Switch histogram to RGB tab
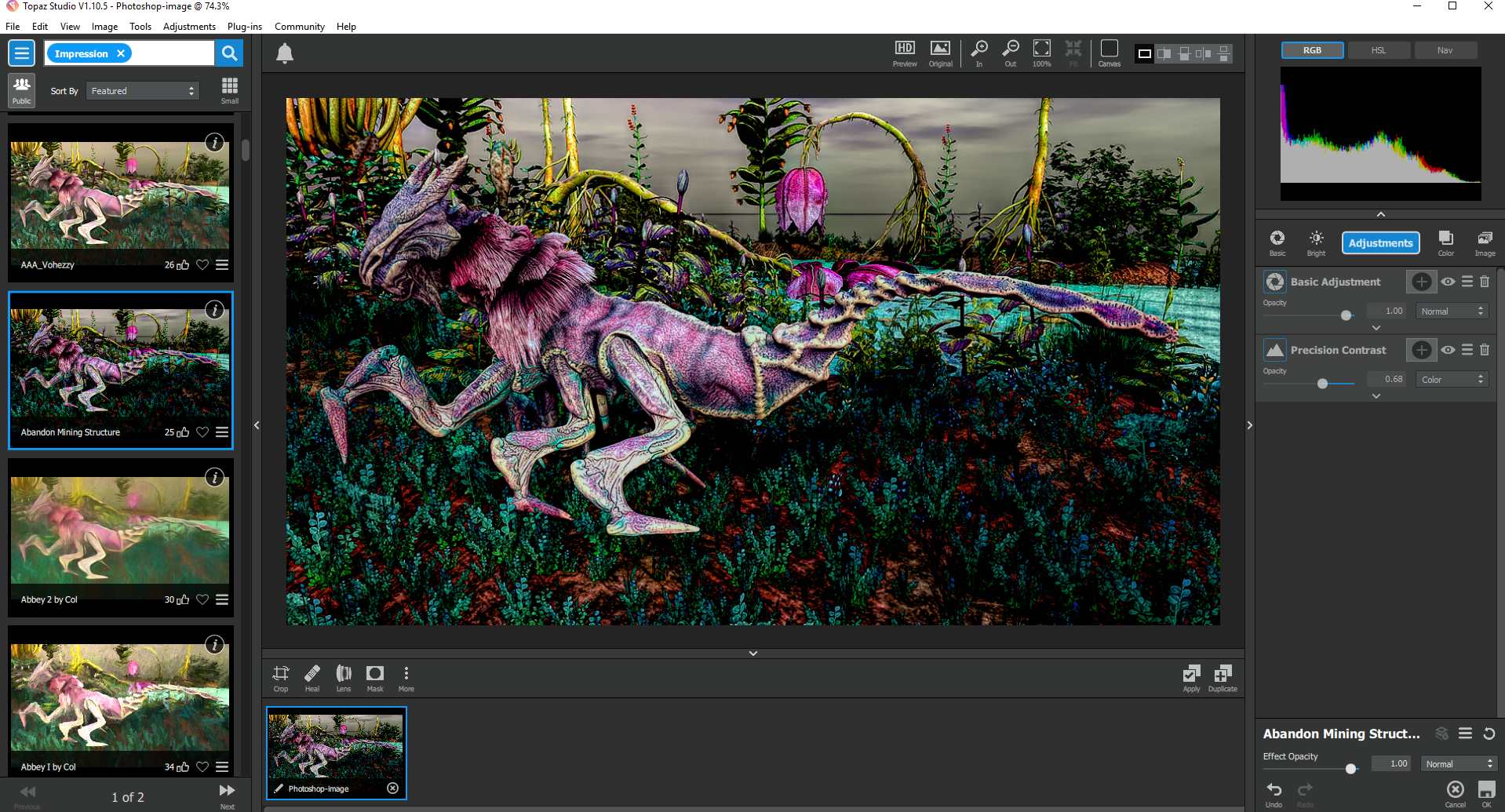Image resolution: width=1505 pixels, height=812 pixels. coord(1313,50)
